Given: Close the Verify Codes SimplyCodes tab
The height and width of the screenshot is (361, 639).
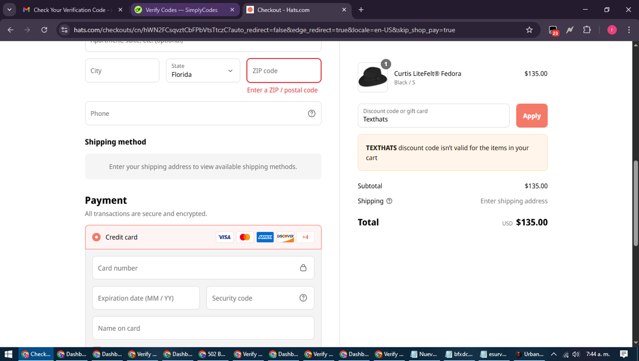Looking at the screenshot, I should 232,10.
